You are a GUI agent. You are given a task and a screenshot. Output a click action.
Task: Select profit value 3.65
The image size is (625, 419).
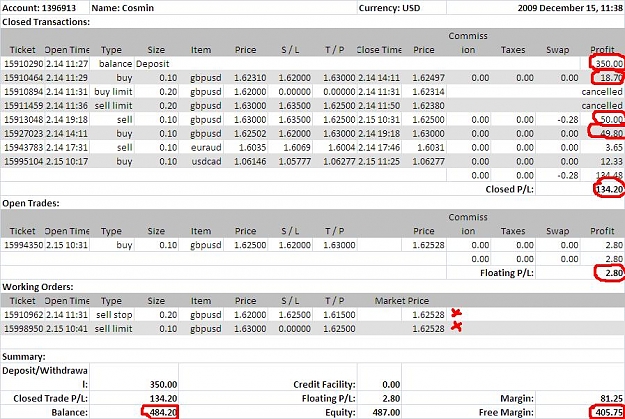614,148
